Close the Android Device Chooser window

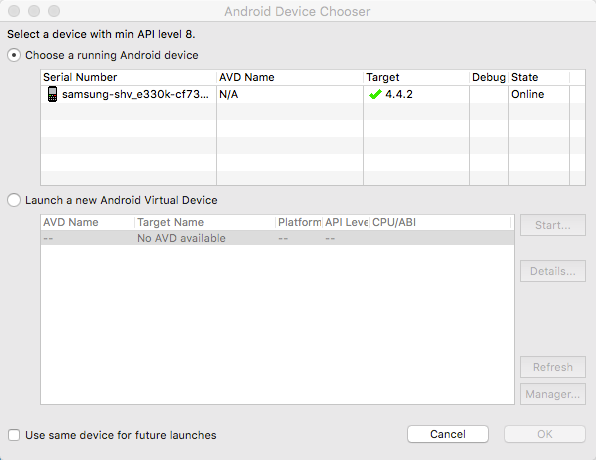coord(14,11)
